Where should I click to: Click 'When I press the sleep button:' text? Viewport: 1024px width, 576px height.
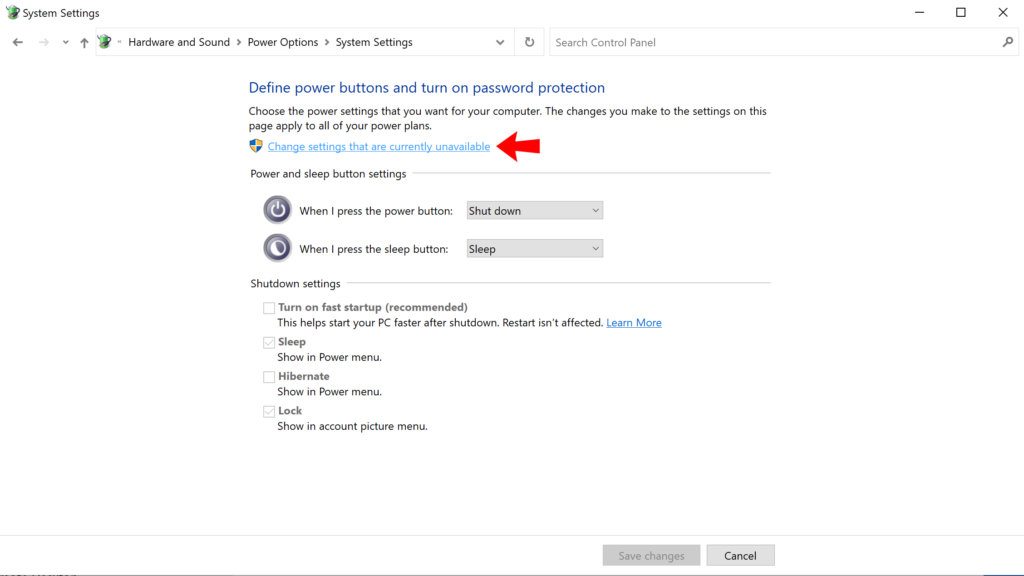[x=374, y=249]
